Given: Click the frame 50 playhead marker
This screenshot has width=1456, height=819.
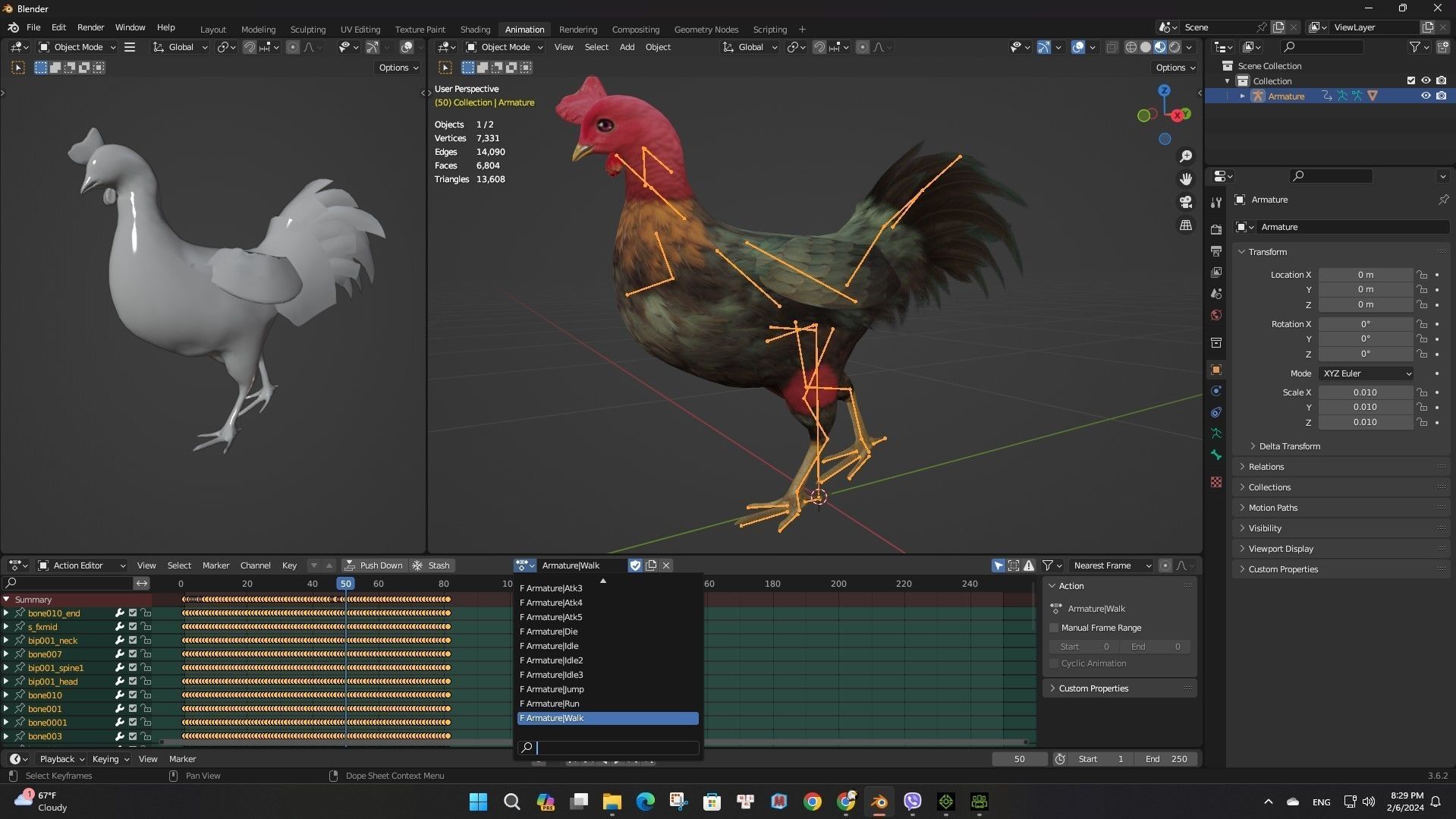Looking at the screenshot, I should (345, 584).
